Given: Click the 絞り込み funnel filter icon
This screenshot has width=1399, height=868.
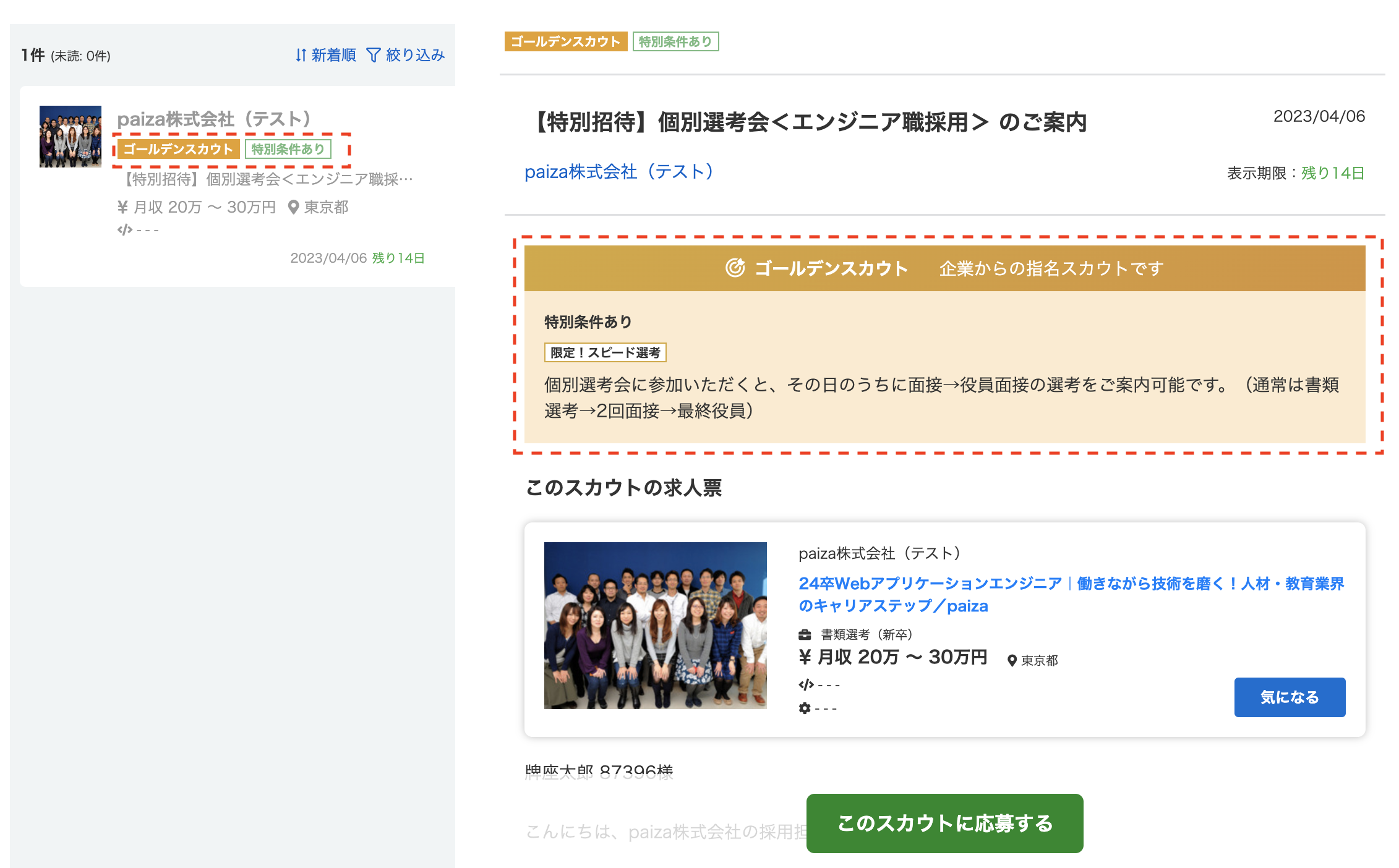Looking at the screenshot, I should (373, 55).
